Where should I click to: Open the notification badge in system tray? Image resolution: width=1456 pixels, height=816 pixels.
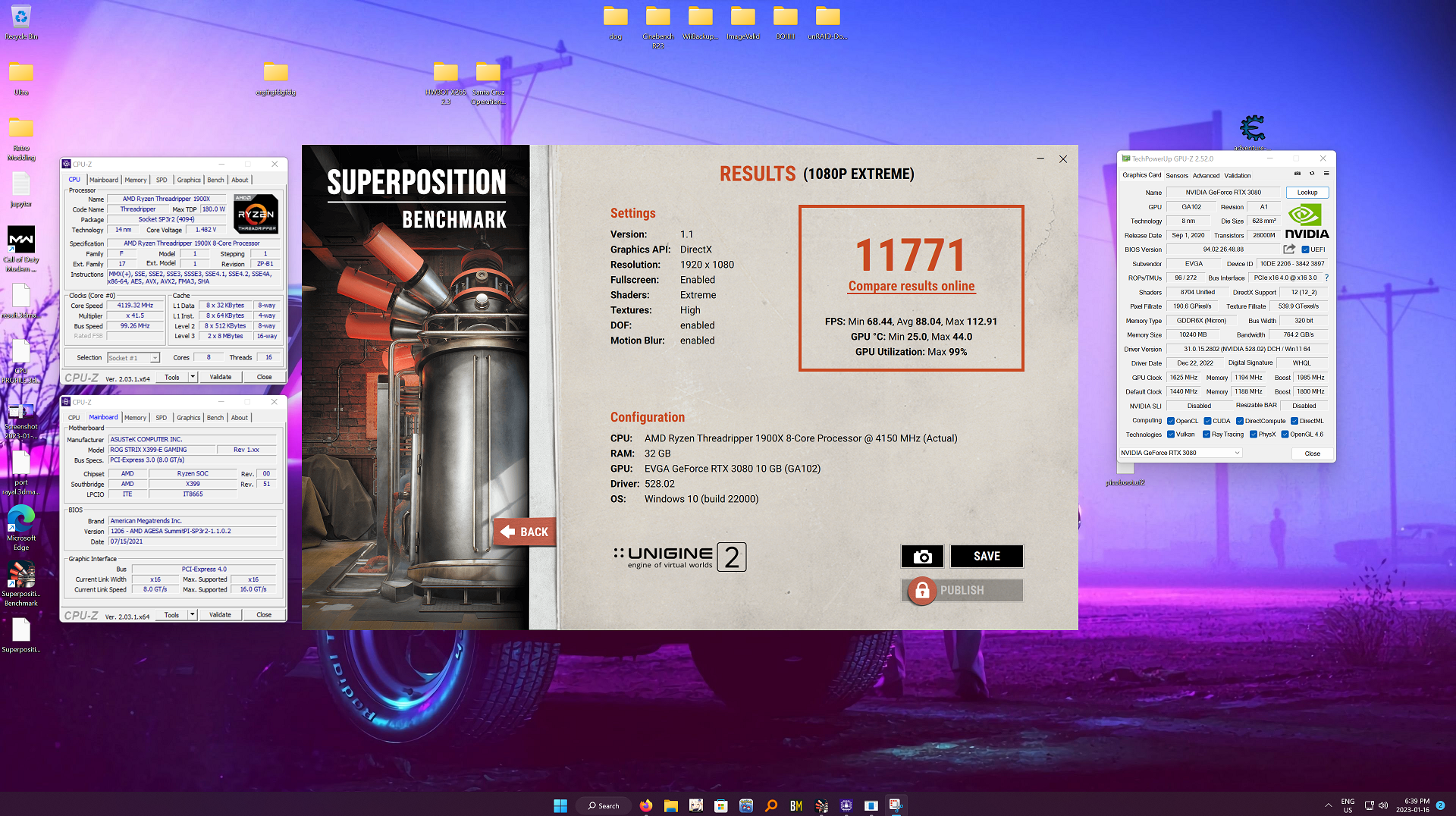coord(1440,805)
